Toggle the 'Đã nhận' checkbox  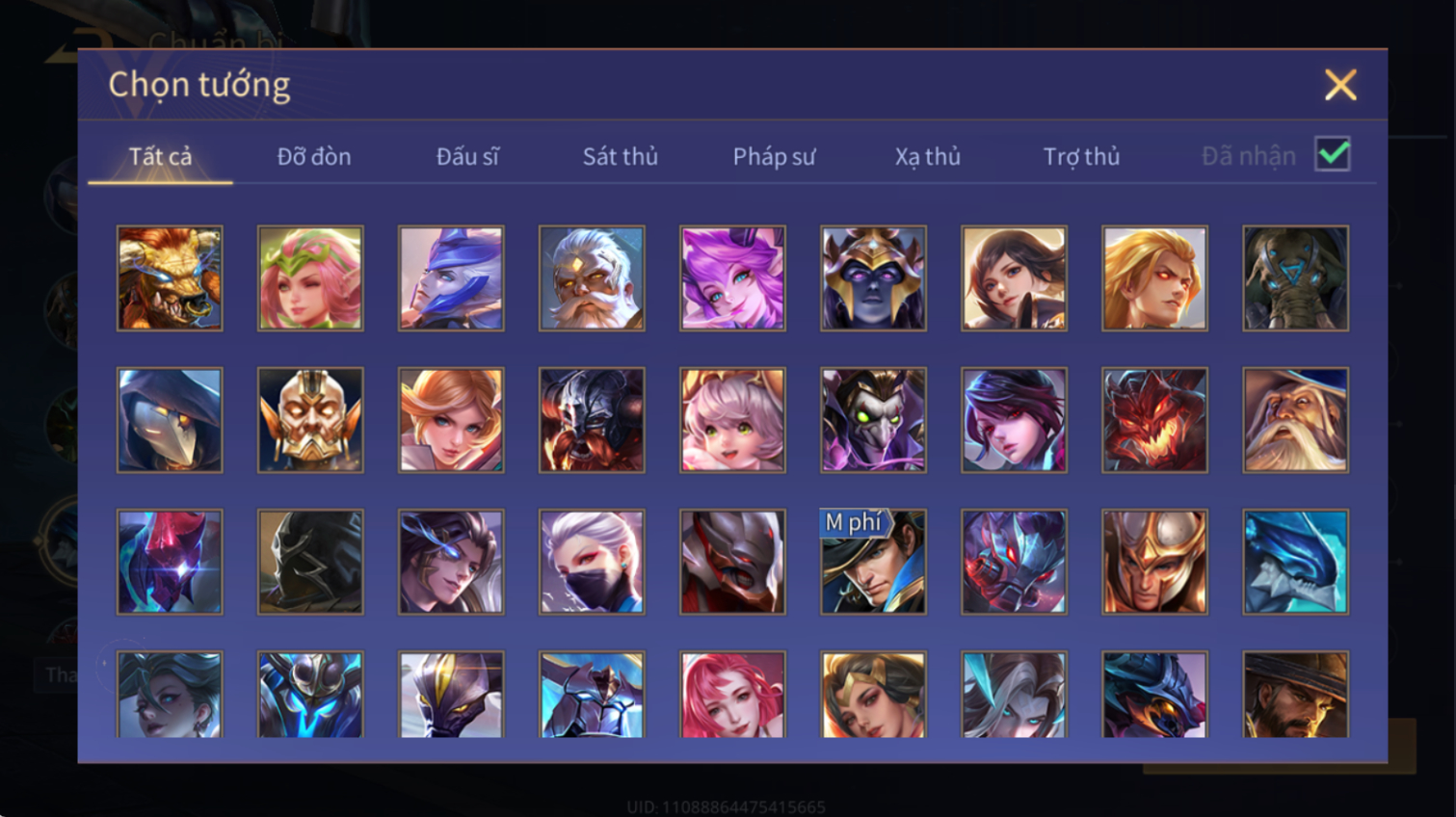tap(1333, 154)
